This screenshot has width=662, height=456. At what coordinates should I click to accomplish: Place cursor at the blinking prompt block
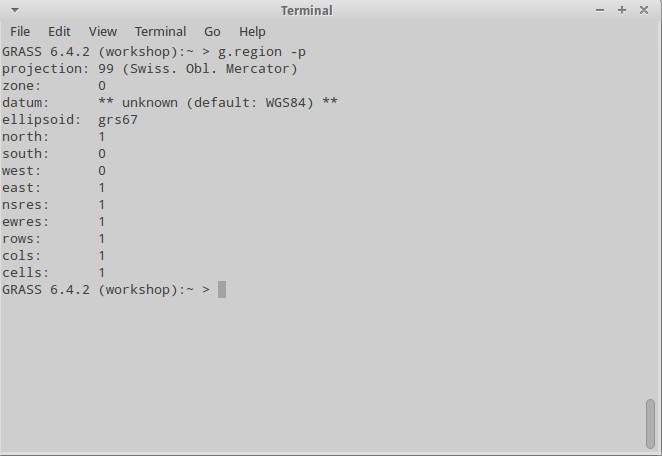222,290
